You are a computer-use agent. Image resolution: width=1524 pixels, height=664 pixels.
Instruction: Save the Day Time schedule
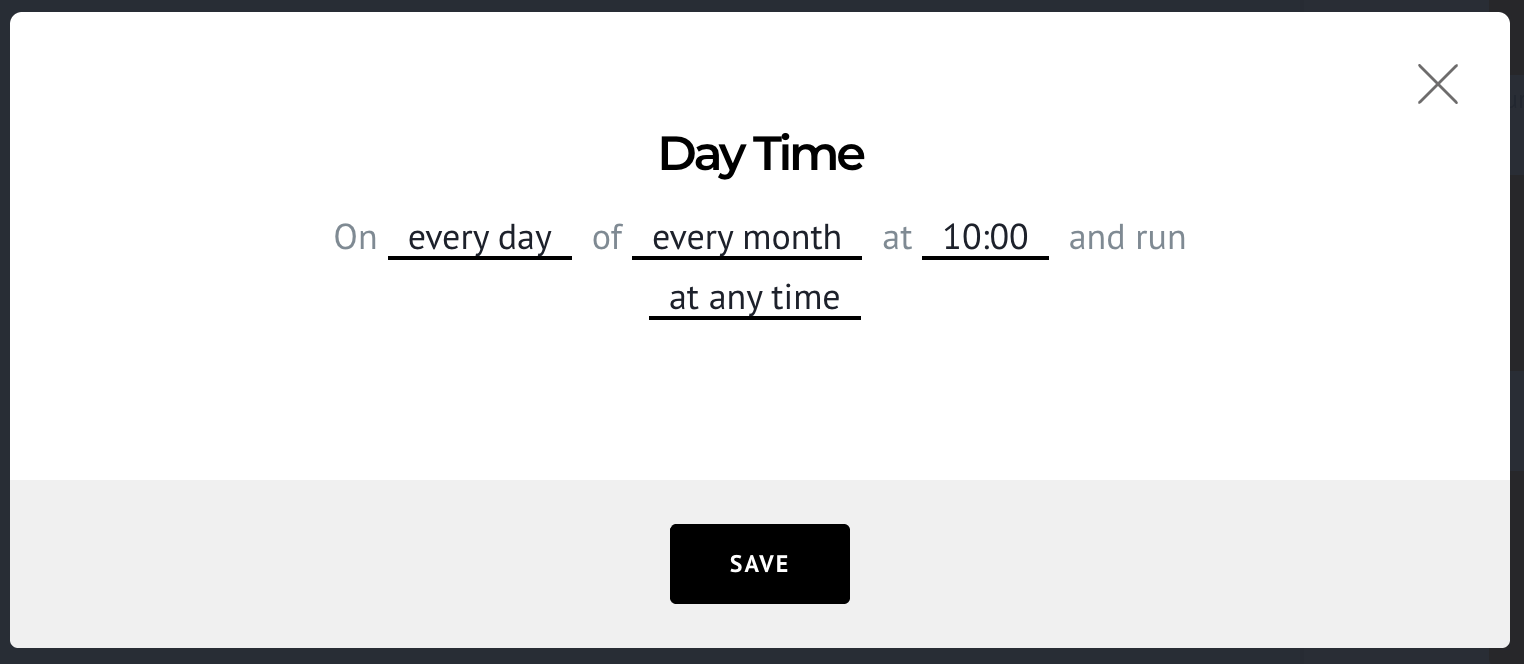[x=759, y=564]
